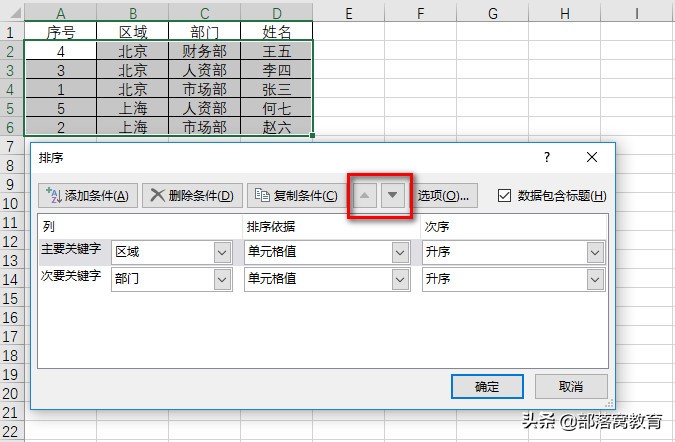Toggle 数据包含标题 checkbox

(504, 196)
